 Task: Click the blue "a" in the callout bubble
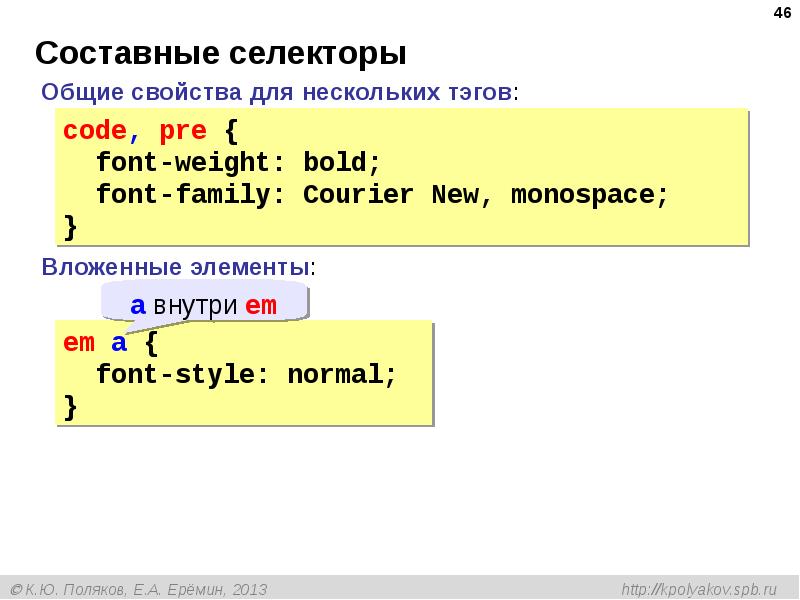tap(138, 306)
